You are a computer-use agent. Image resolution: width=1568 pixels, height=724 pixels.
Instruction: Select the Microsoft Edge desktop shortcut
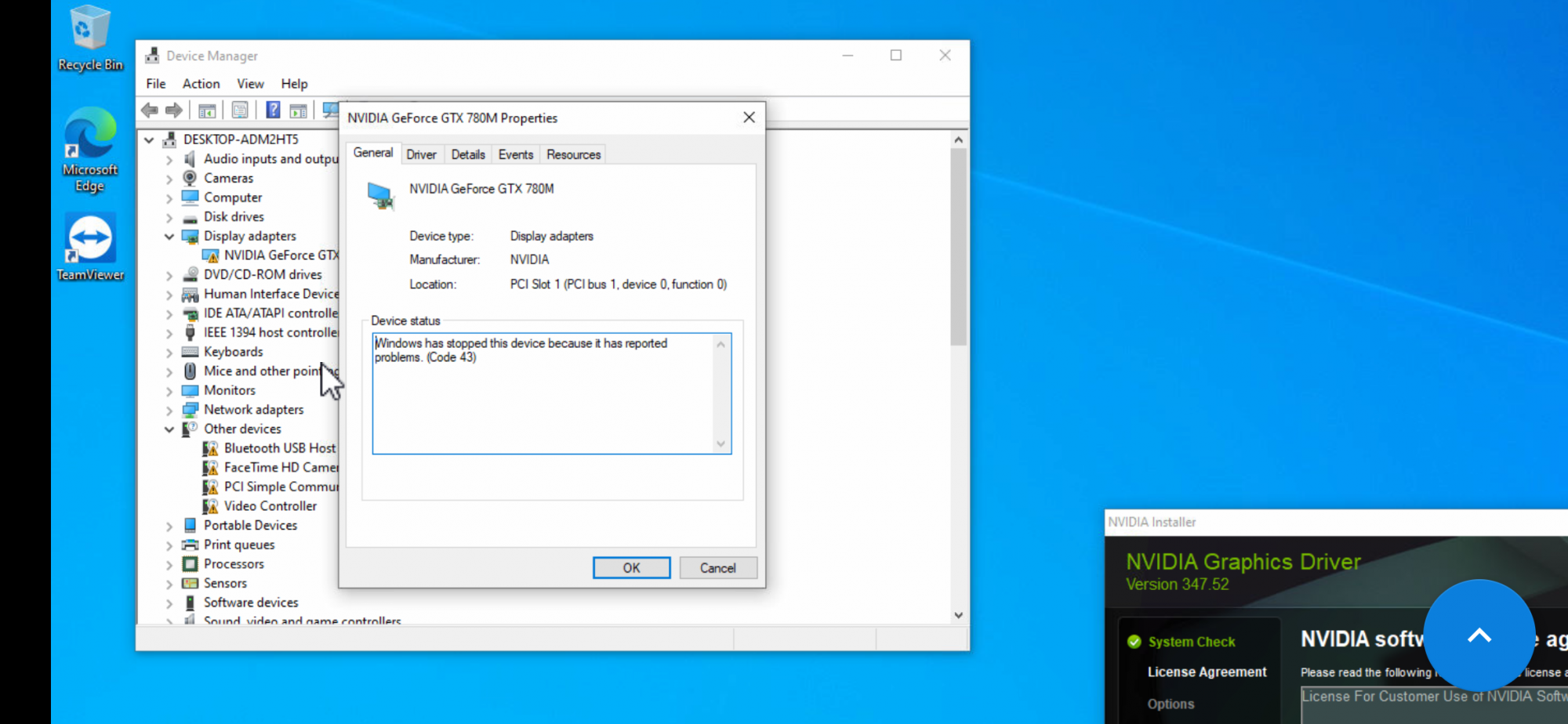(x=90, y=150)
